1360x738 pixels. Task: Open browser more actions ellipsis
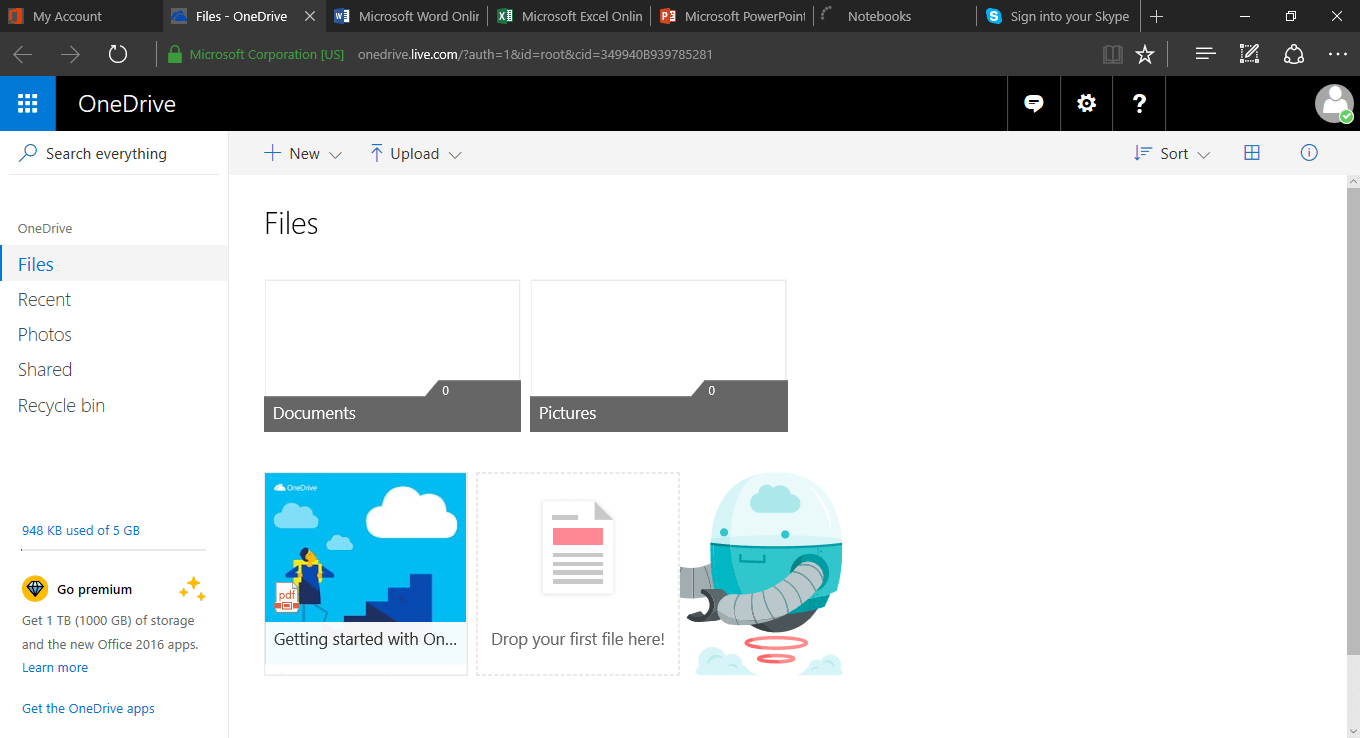tap(1338, 54)
